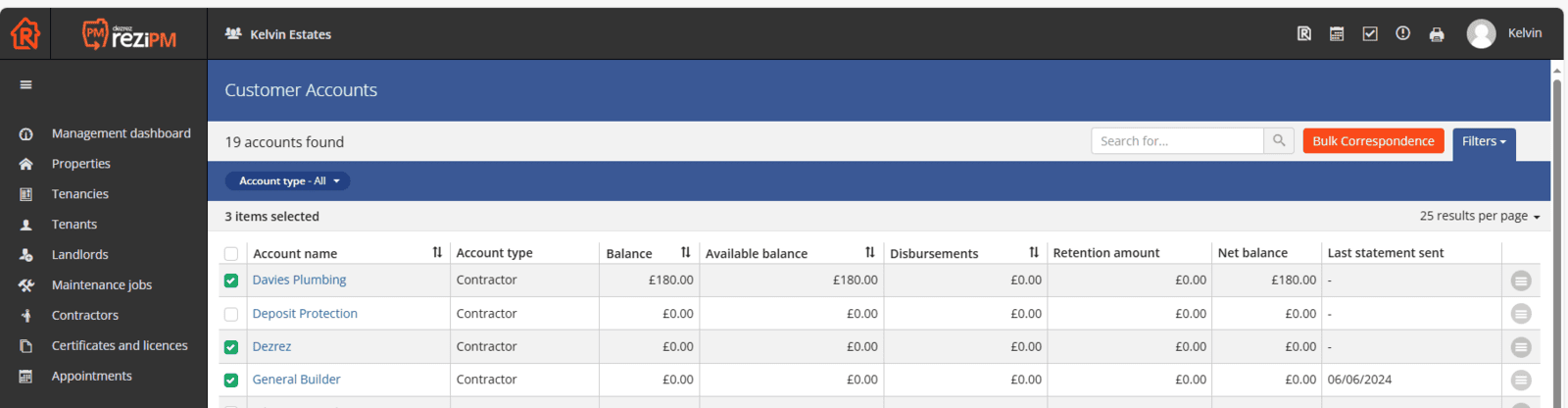Open row actions menu for Dezrez
The image size is (1568, 408).
pos(1520,347)
